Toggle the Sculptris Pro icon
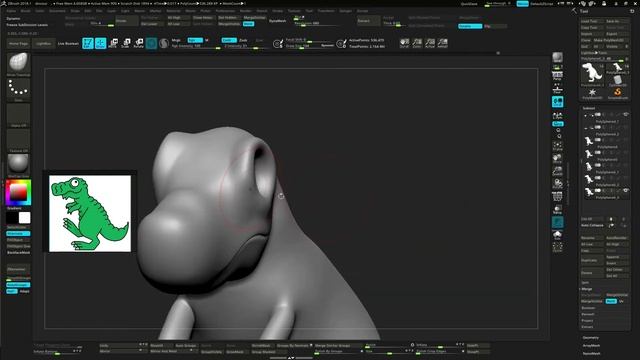Image resolution: width=640 pixels, height=360 pixels. coord(164,43)
